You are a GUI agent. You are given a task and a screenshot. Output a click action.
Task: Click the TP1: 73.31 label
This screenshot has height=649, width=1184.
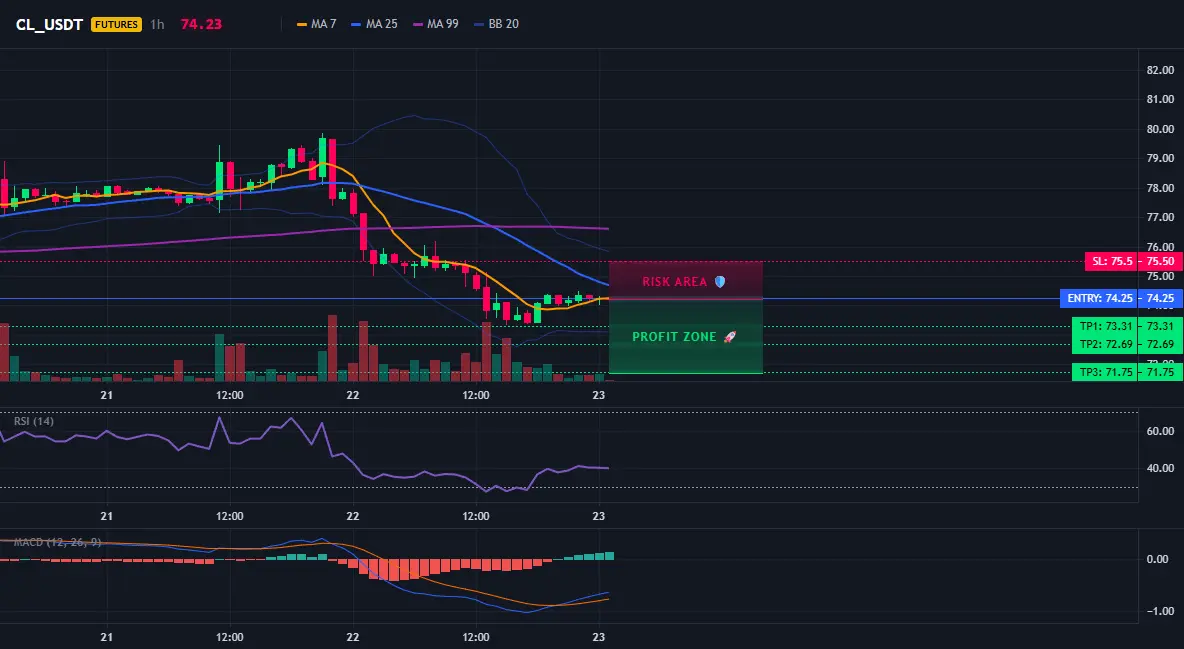[x=1105, y=326]
